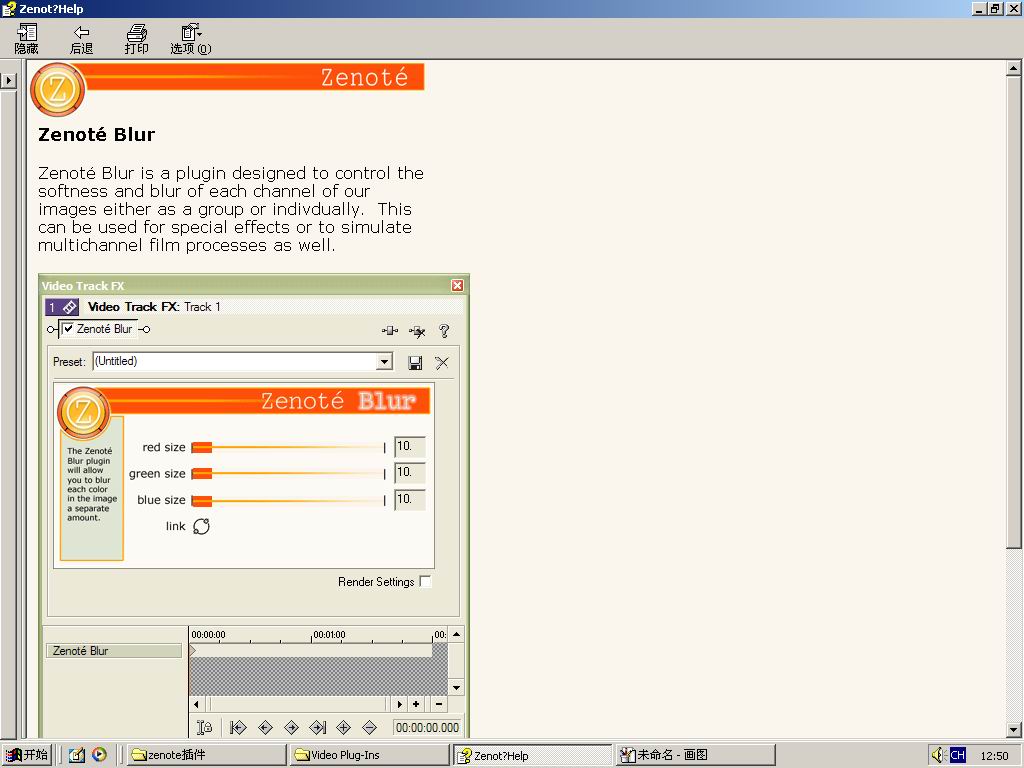Image resolution: width=1024 pixels, height=768 pixels.
Task: Click the 'Zenoté Blur' page heading
Action: pyautogui.click(x=97, y=135)
